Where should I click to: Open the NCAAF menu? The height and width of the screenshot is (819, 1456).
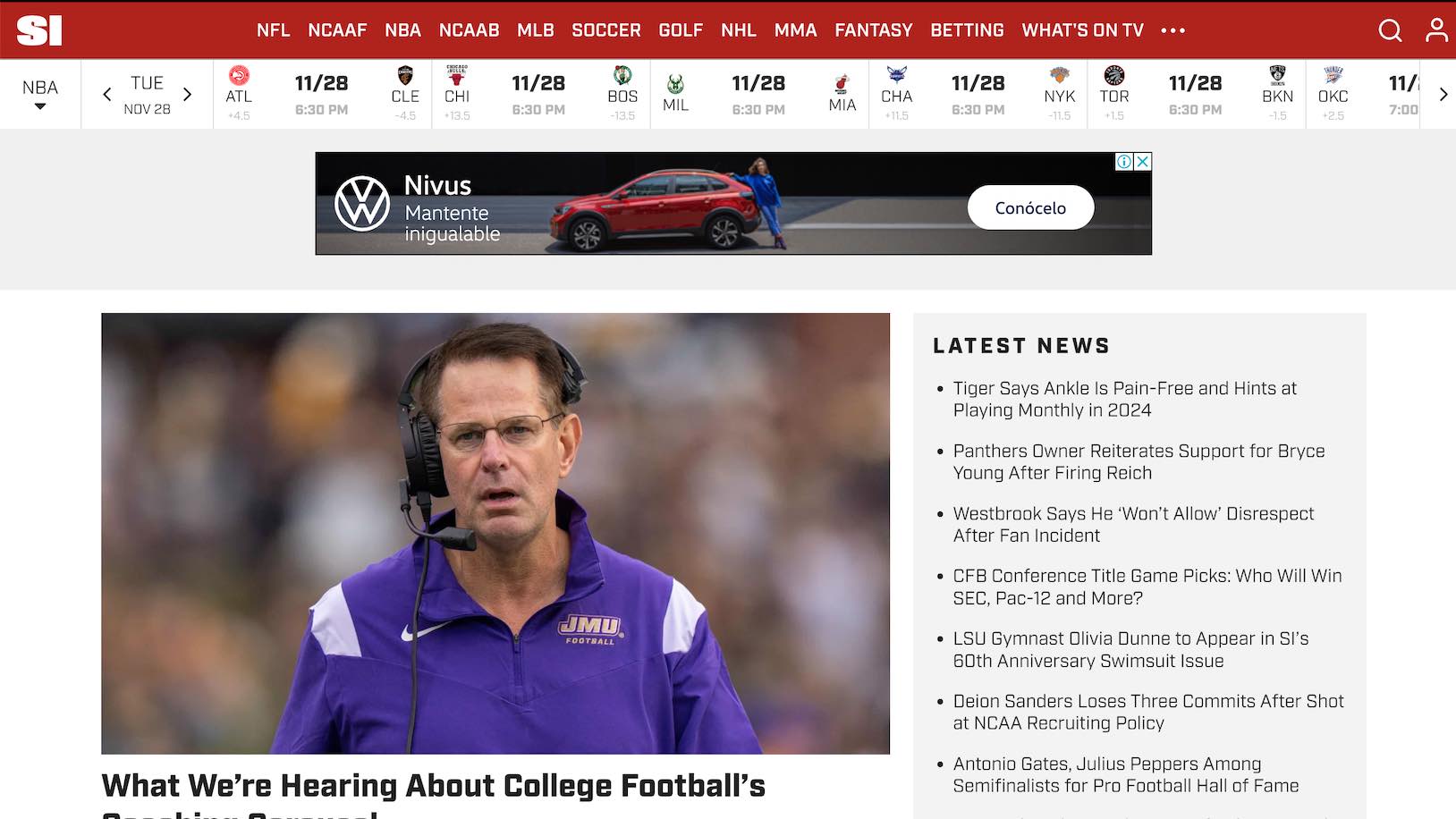tap(337, 30)
